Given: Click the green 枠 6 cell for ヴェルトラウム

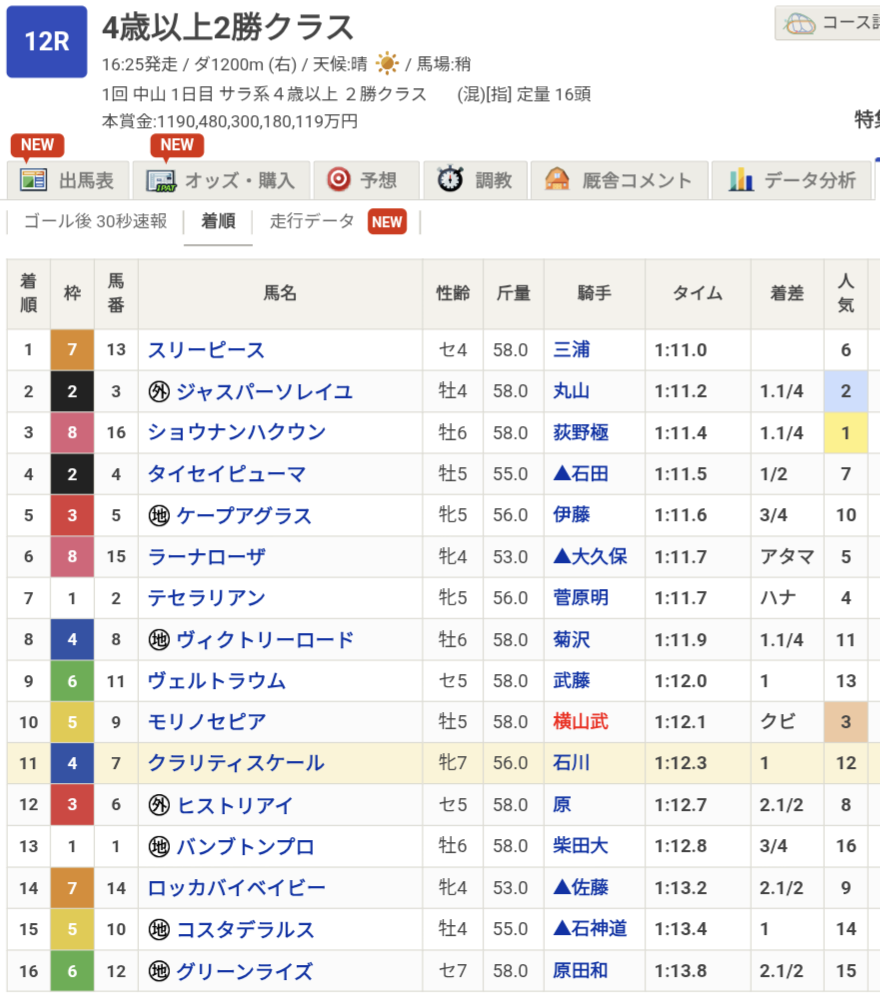Looking at the screenshot, I should pyautogui.click(x=72, y=681).
